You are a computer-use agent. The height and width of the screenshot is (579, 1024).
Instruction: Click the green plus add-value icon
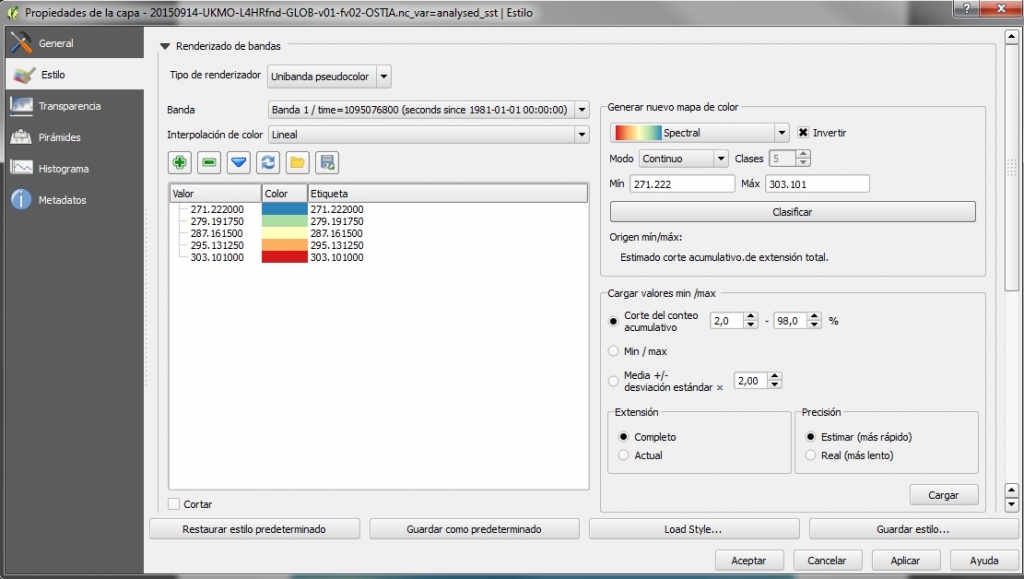coord(180,162)
